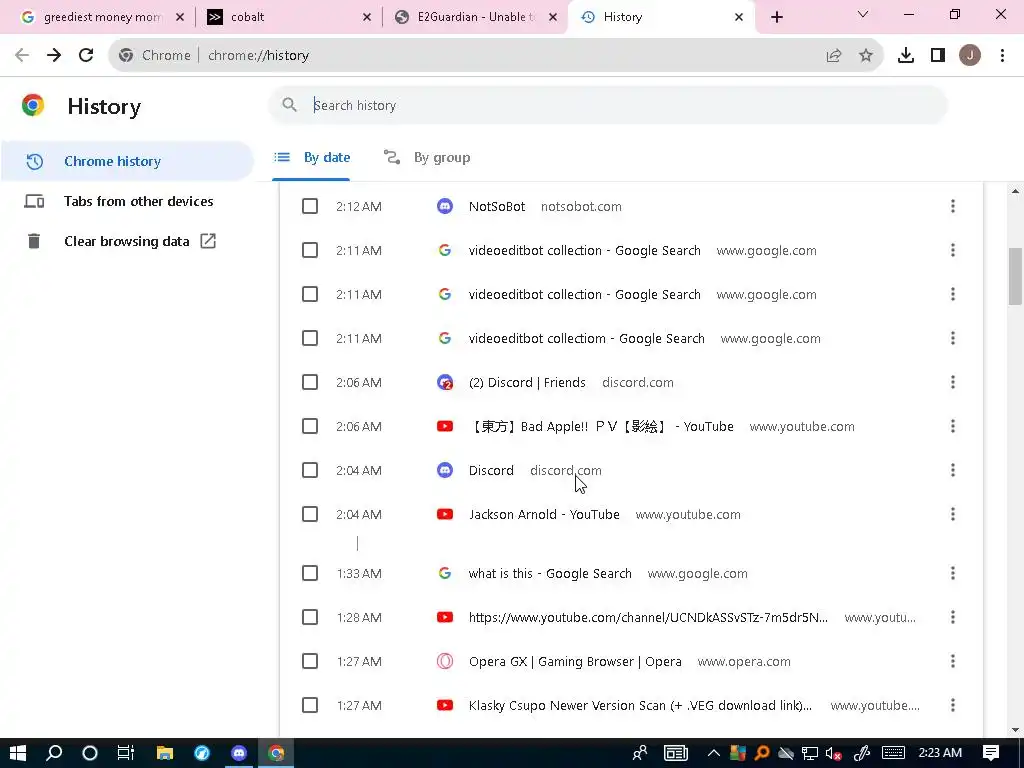Check the Discord Friends entry checkbox
The image size is (1024, 768).
point(310,382)
